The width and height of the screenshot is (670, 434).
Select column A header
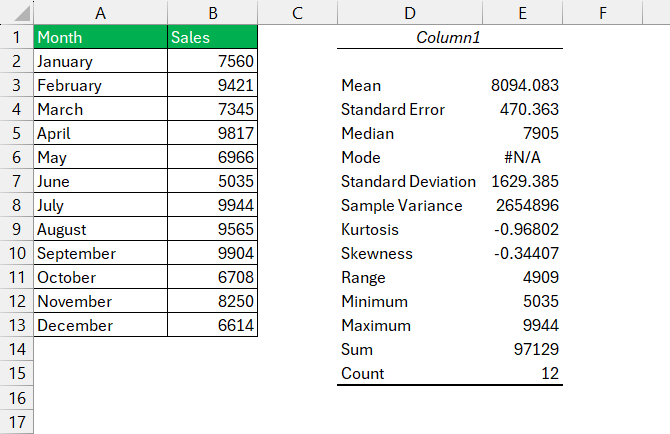[100, 12]
